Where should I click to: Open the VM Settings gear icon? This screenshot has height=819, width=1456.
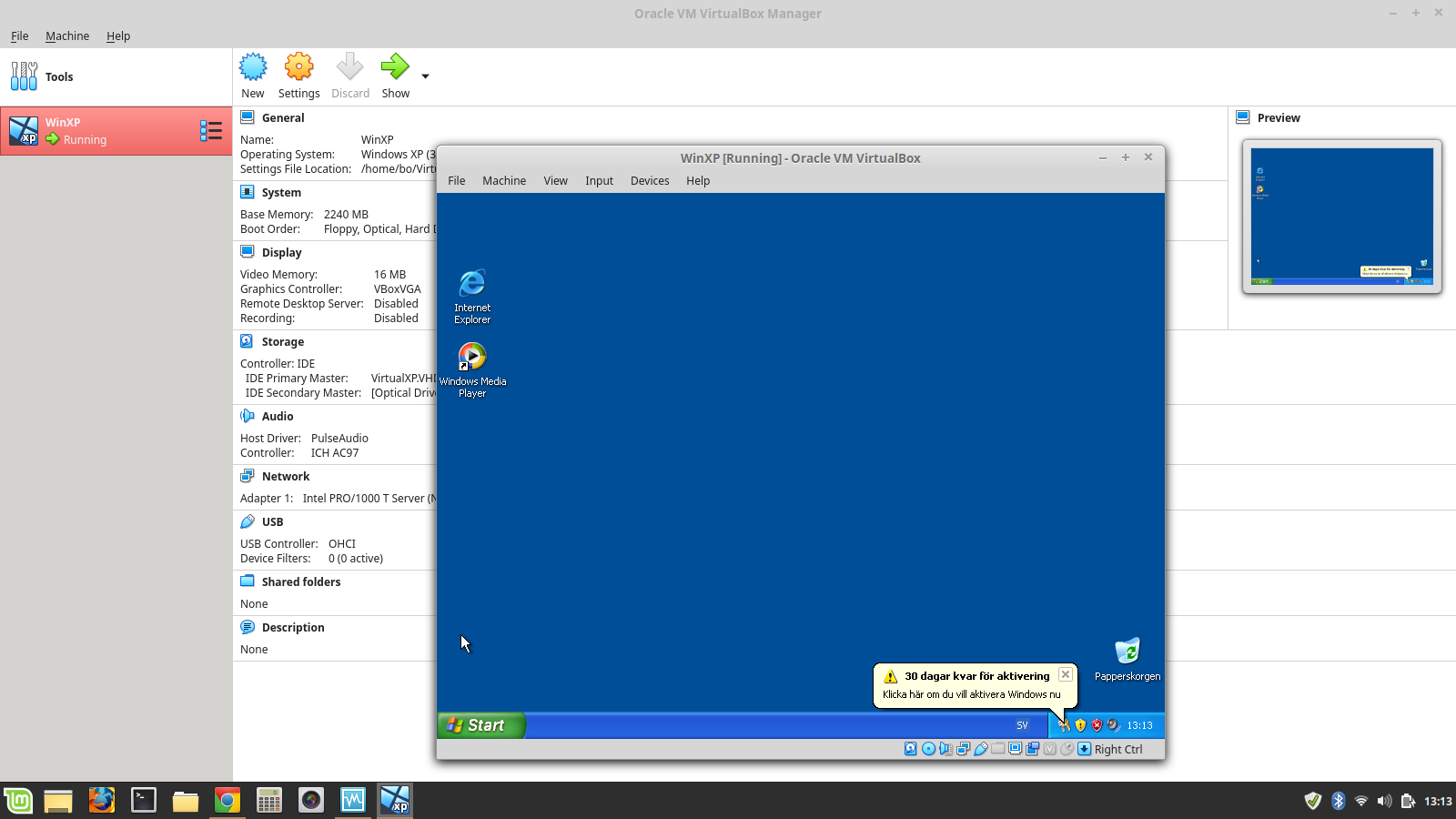(x=298, y=67)
